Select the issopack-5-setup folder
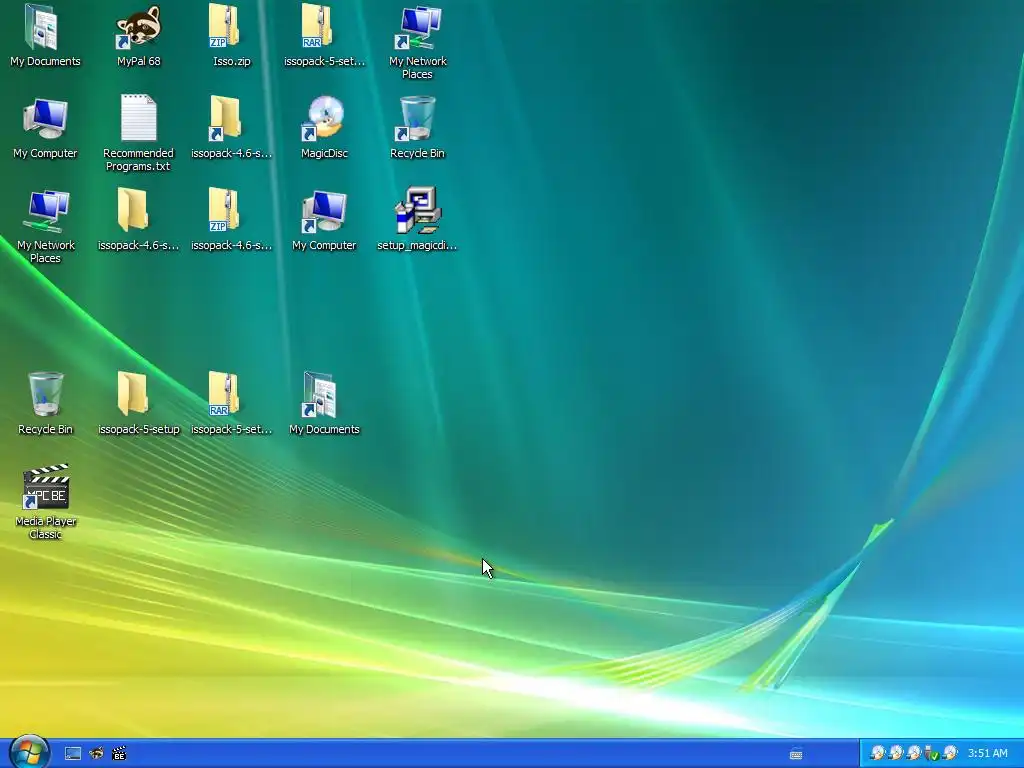The image size is (1024, 768). coord(138,404)
